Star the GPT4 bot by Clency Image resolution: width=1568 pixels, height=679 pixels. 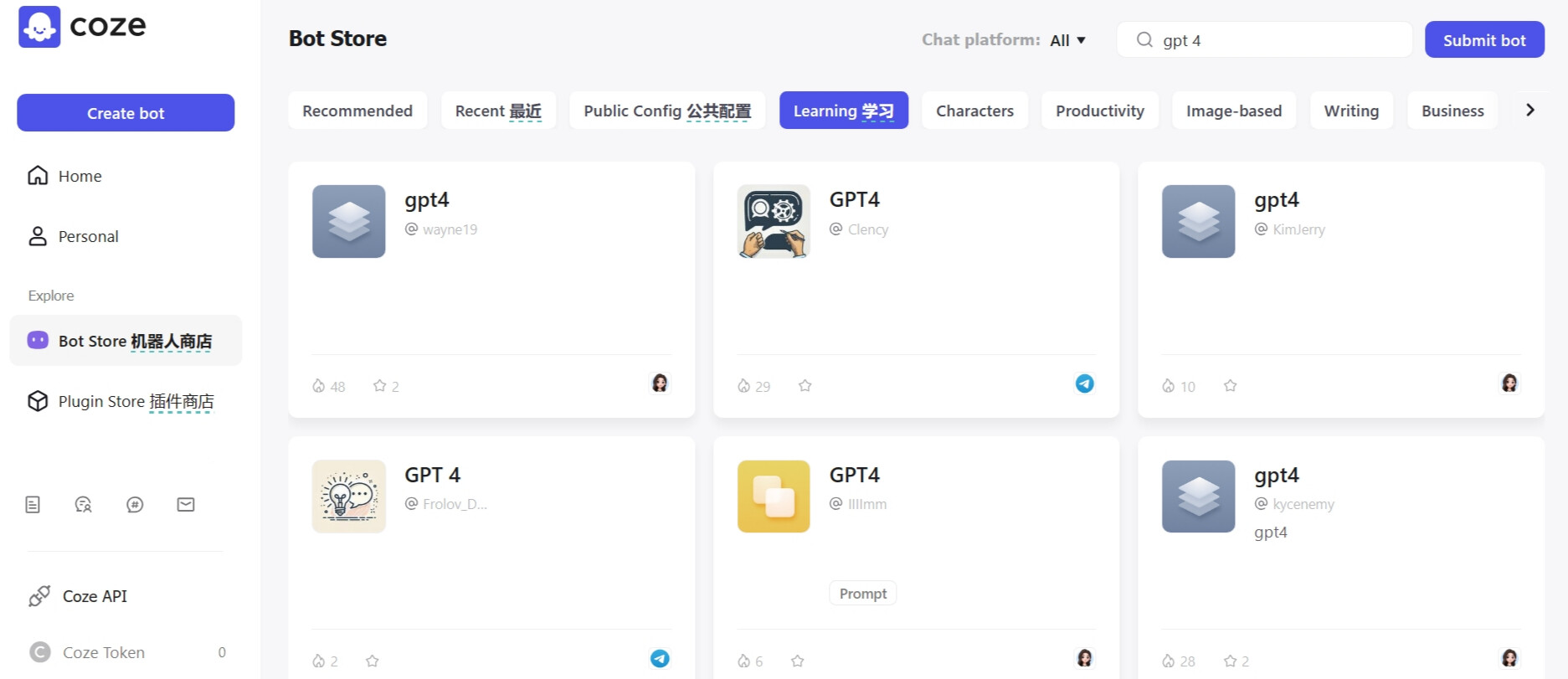(805, 385)
